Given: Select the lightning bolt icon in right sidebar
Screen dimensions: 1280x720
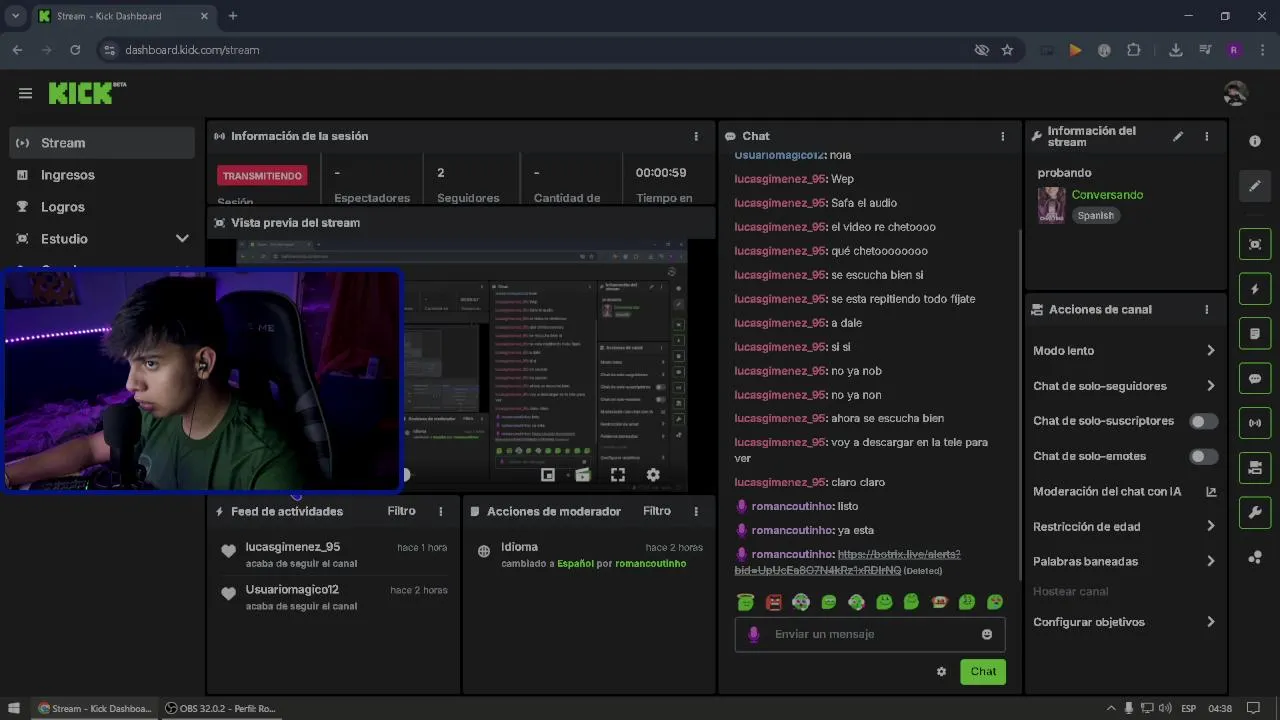Looking at the screenshot, I should point(1255,290).
